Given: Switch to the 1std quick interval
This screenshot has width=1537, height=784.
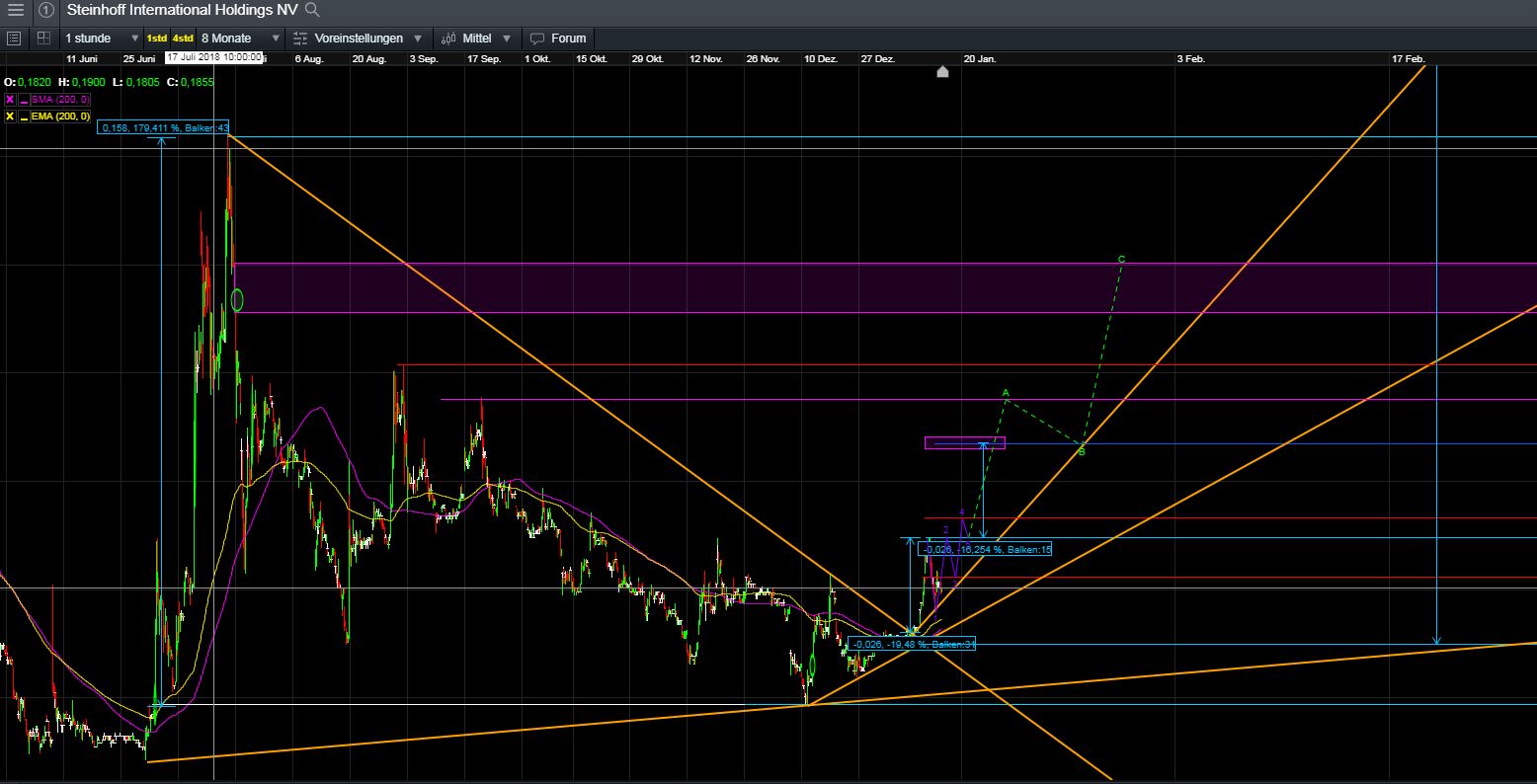Looking at the screenshot, I should click(157, 39).
